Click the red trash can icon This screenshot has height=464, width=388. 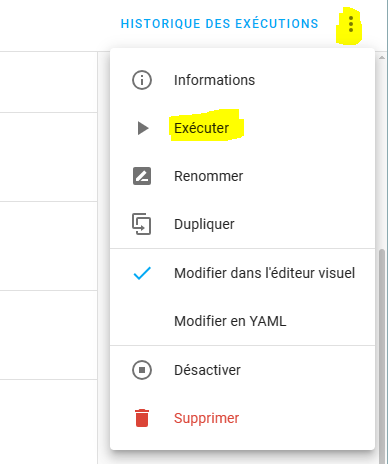tap(142, 418)
